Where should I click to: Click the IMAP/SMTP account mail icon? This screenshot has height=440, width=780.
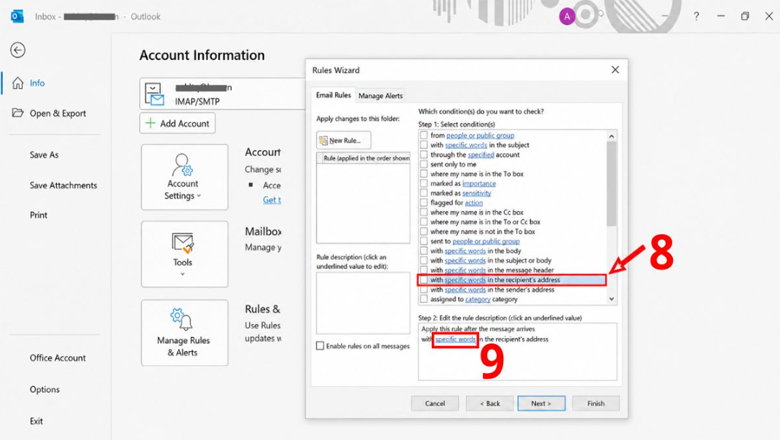point(154,94)
